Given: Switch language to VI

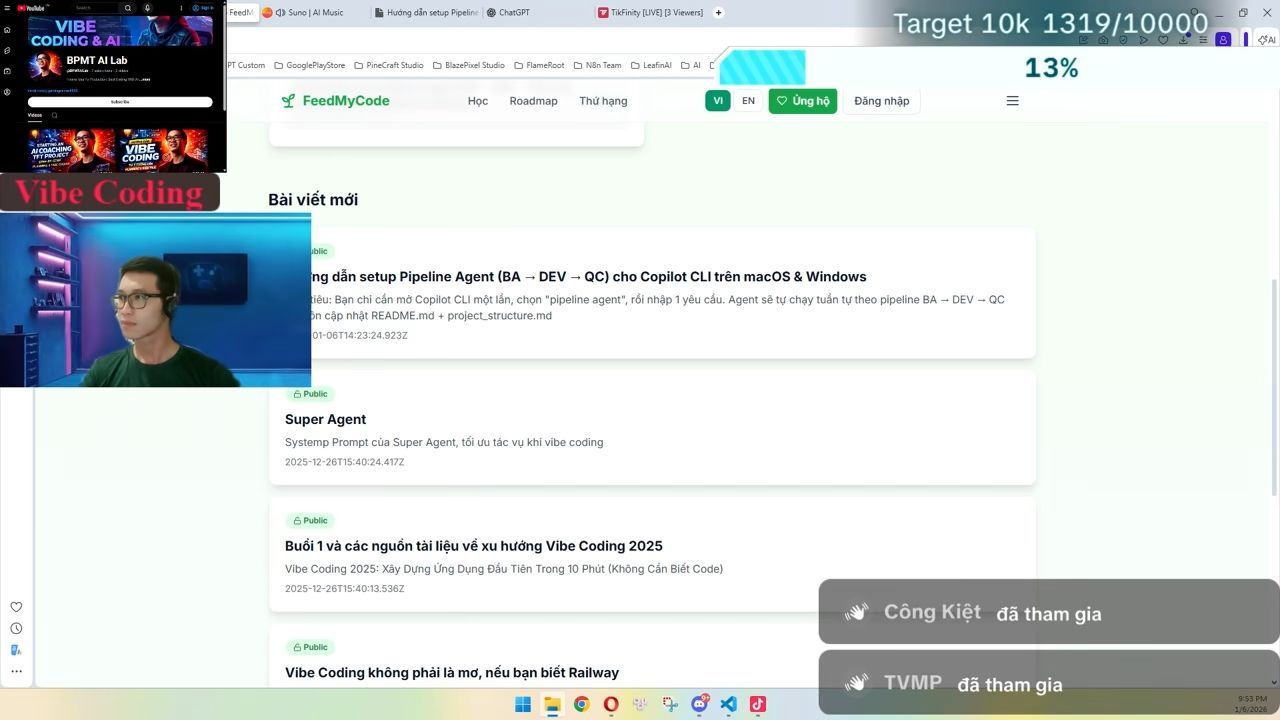Looking at the screenshot, I should pos(717,101).
